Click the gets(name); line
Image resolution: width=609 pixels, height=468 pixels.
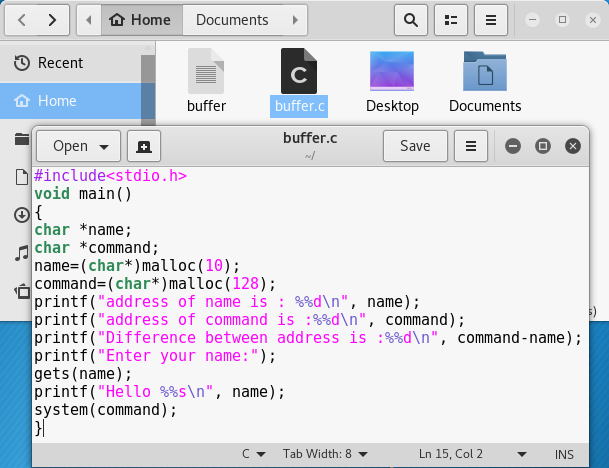tap(83, 374)
